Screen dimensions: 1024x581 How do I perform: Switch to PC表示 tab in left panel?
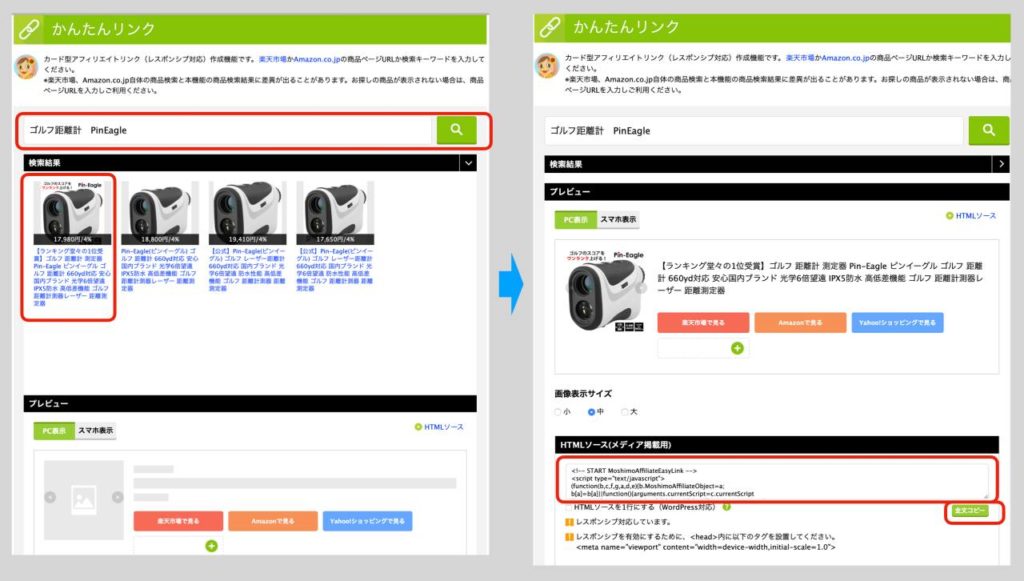tap(54, 431)
